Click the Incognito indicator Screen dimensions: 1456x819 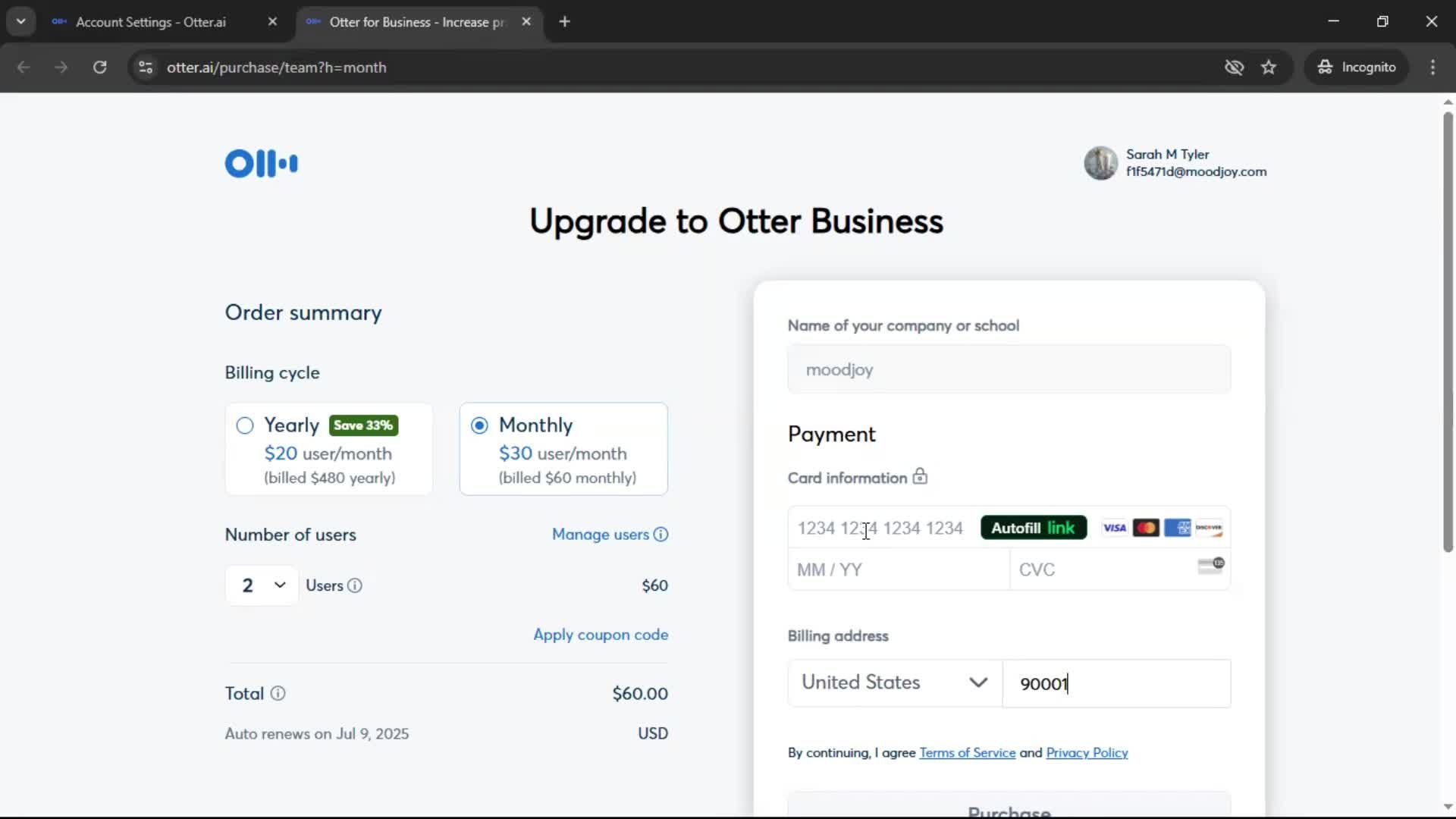point(1357,67)
